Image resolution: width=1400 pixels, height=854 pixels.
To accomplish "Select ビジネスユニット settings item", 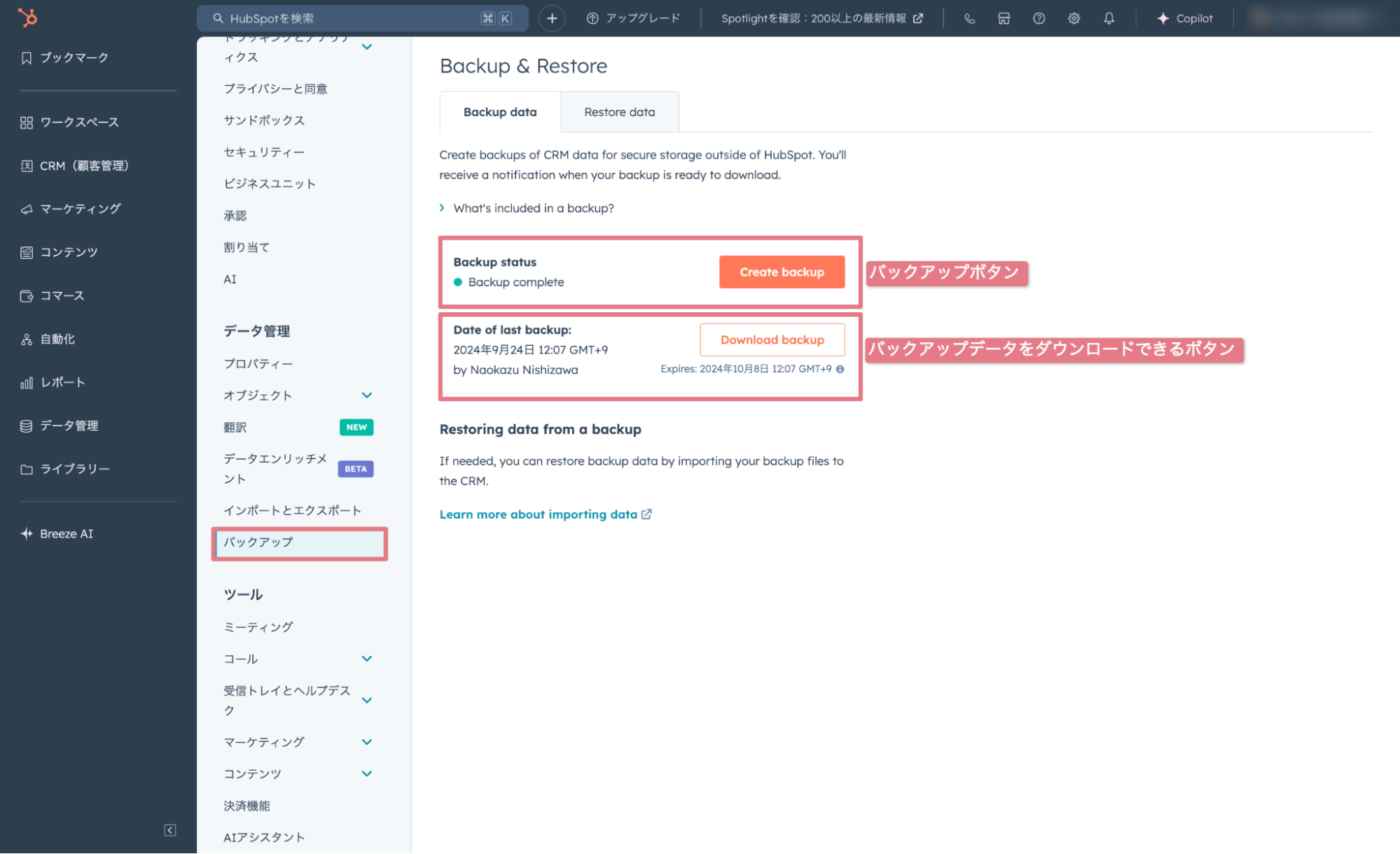I will (270, 183).
